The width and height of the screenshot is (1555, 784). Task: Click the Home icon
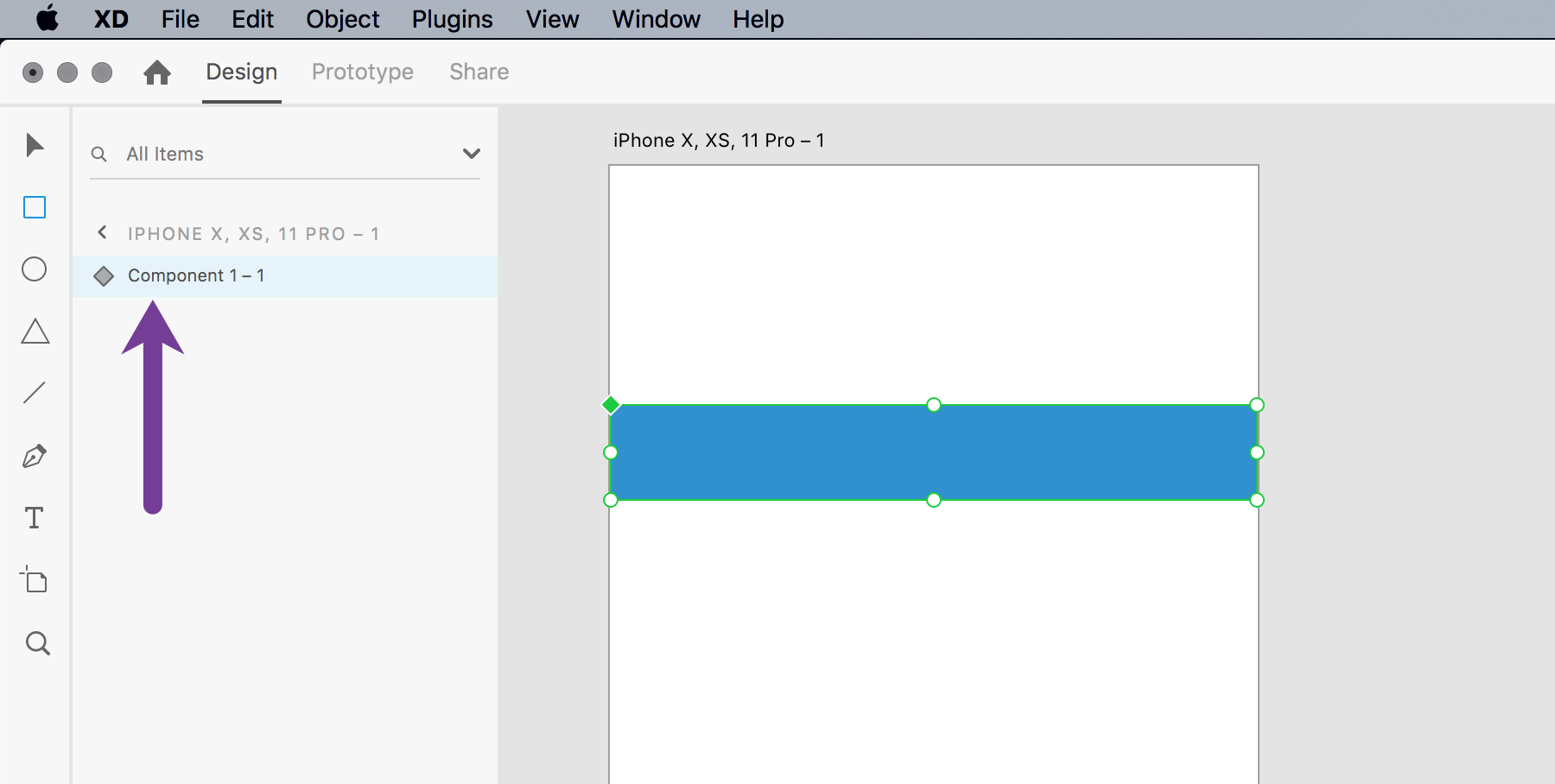click(157, 73)
